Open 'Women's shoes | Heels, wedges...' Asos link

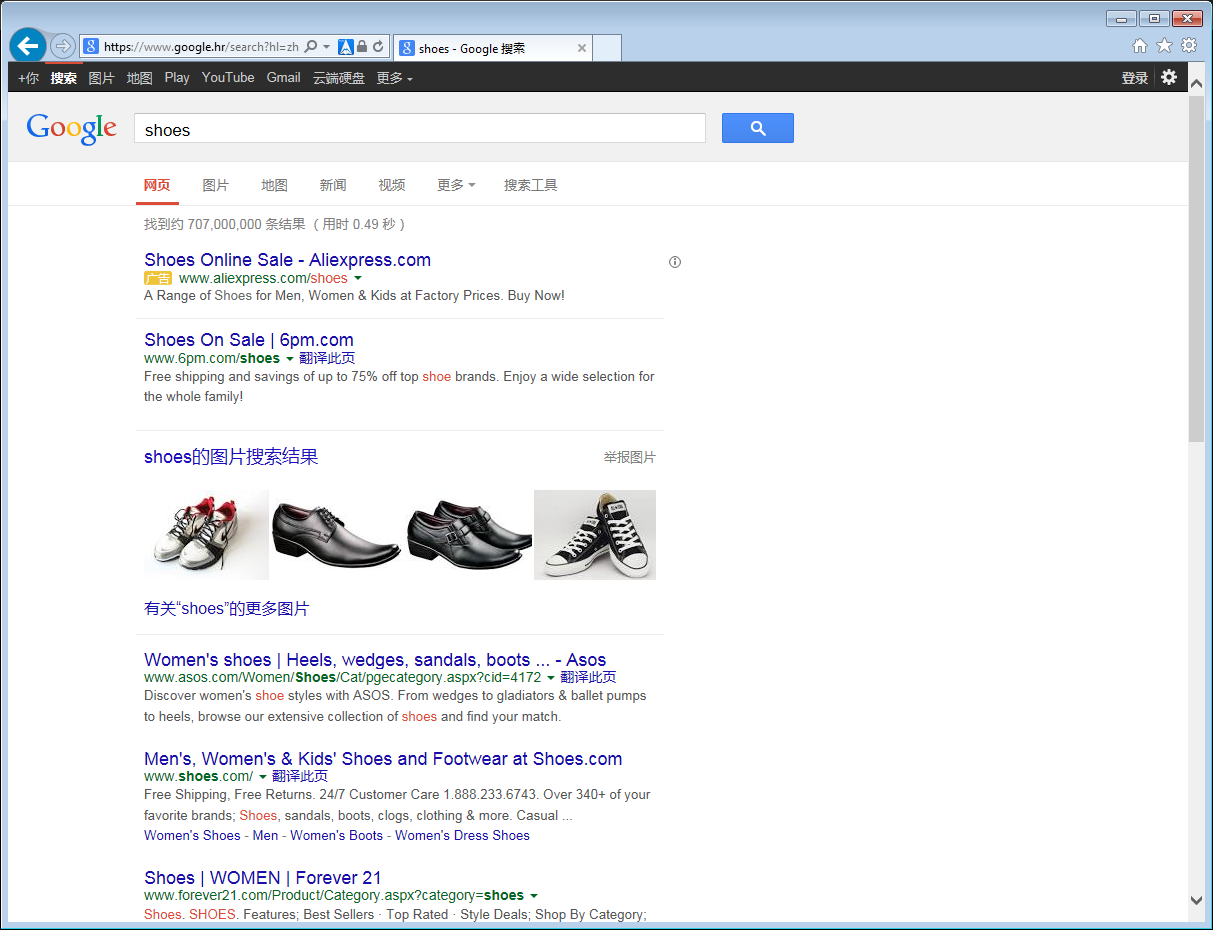375,660
